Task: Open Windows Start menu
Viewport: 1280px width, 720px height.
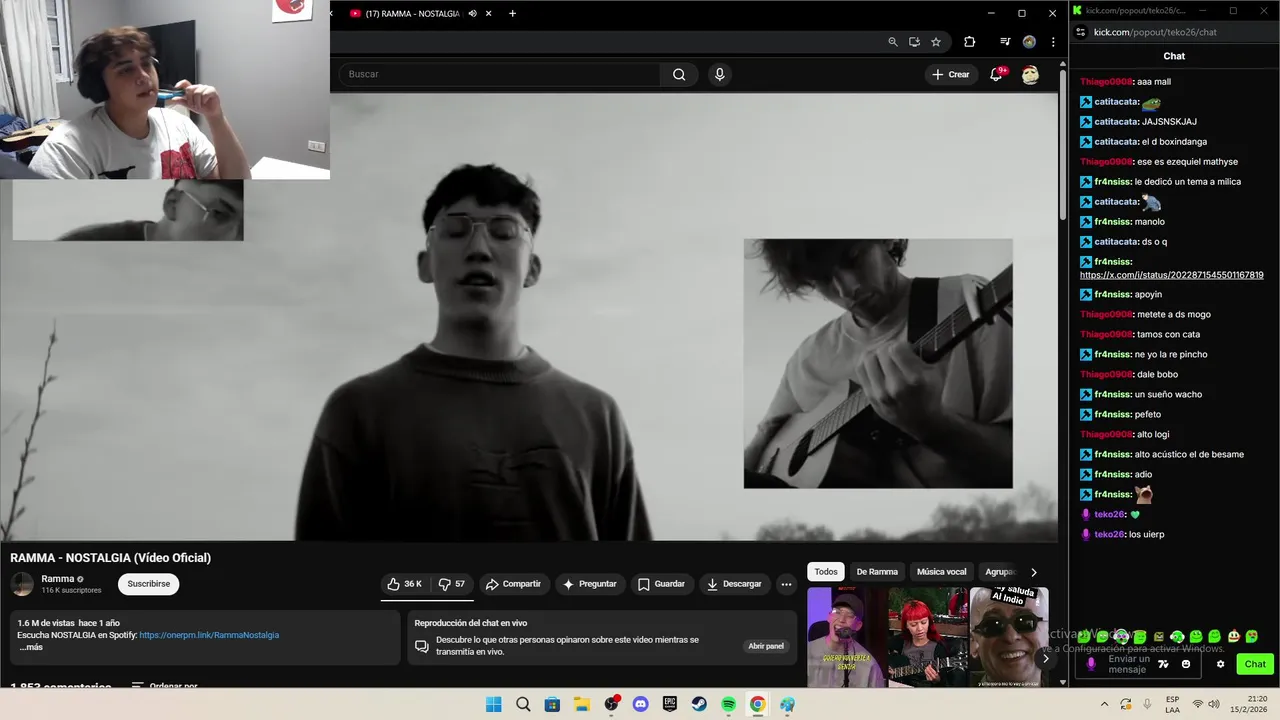Action: click(x=493, y=704)
